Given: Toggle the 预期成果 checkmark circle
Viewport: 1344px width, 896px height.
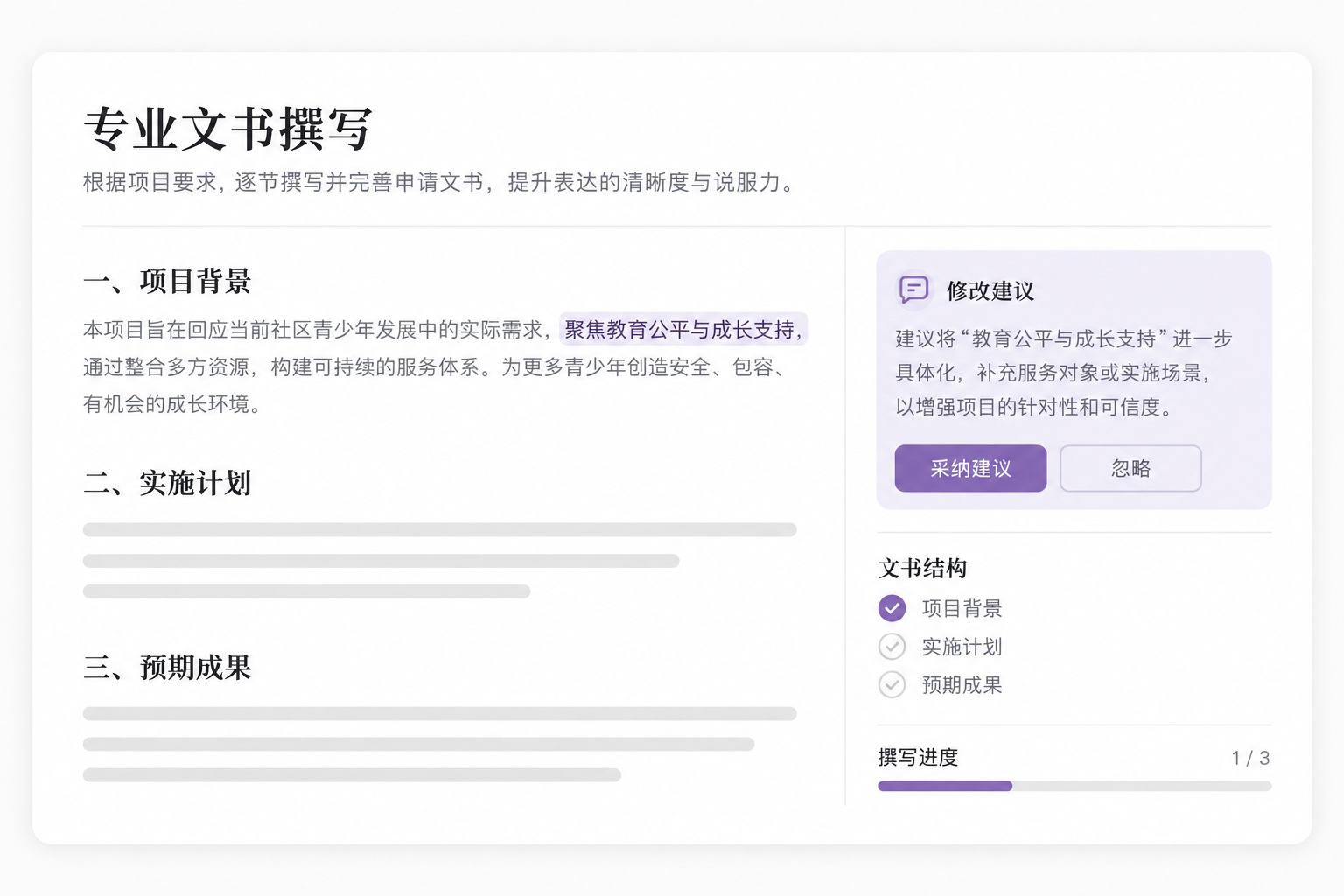Looking at the screenshot, I should pos(892,684).
